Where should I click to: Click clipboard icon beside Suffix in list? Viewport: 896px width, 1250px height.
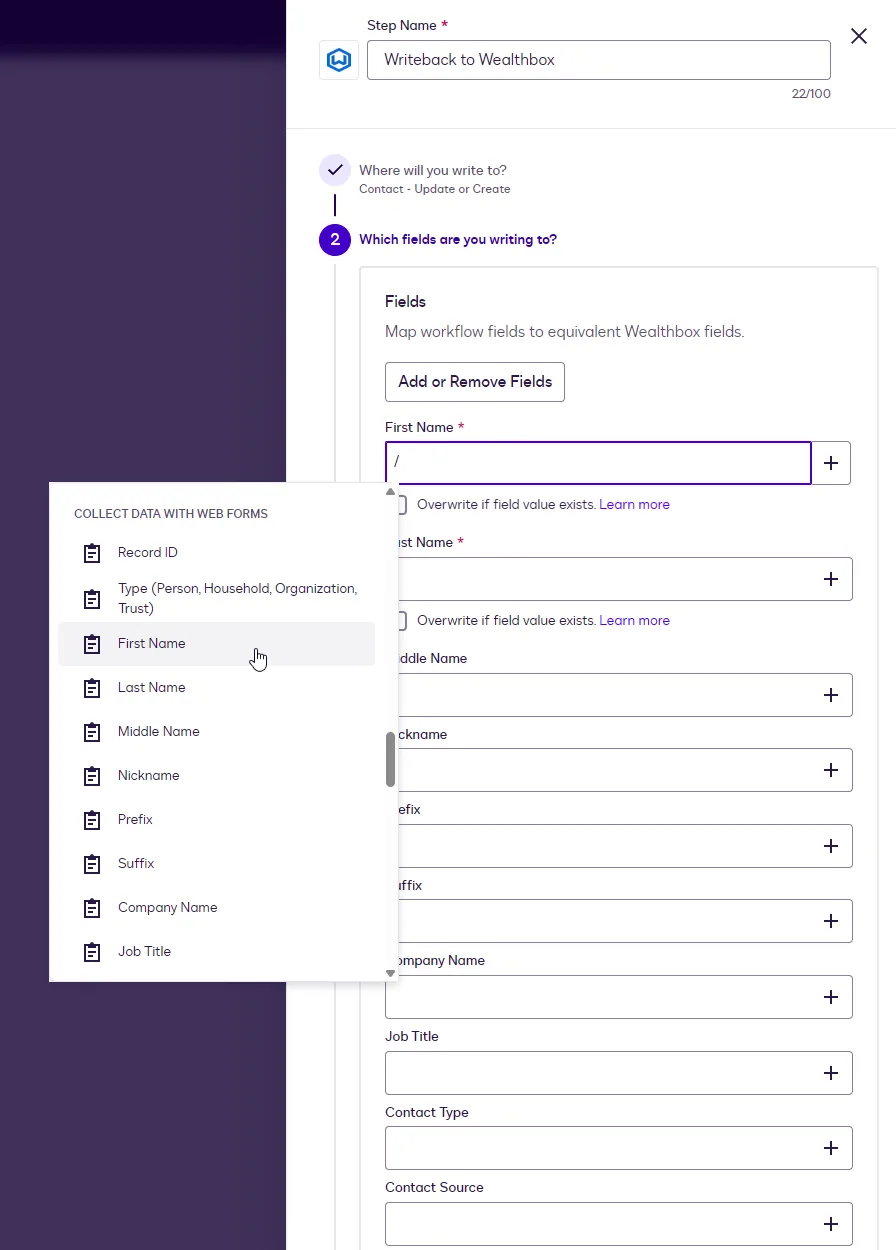click(92, 864)
